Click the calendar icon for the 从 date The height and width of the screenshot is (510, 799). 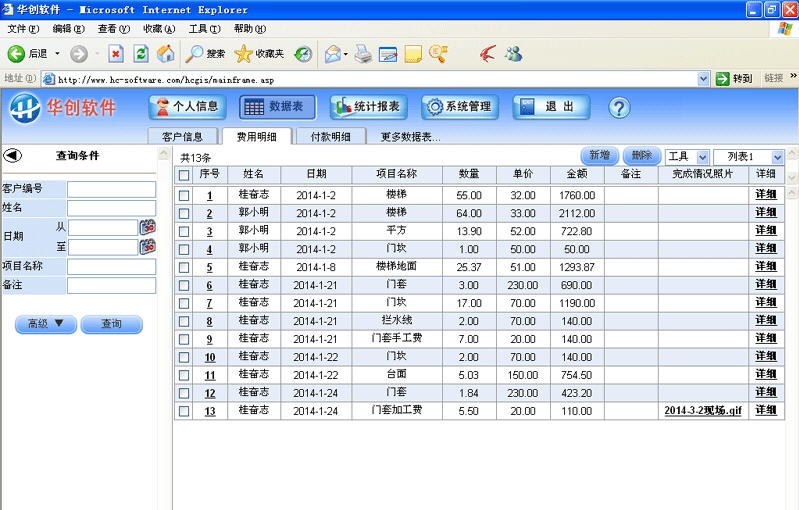point(148,227)
